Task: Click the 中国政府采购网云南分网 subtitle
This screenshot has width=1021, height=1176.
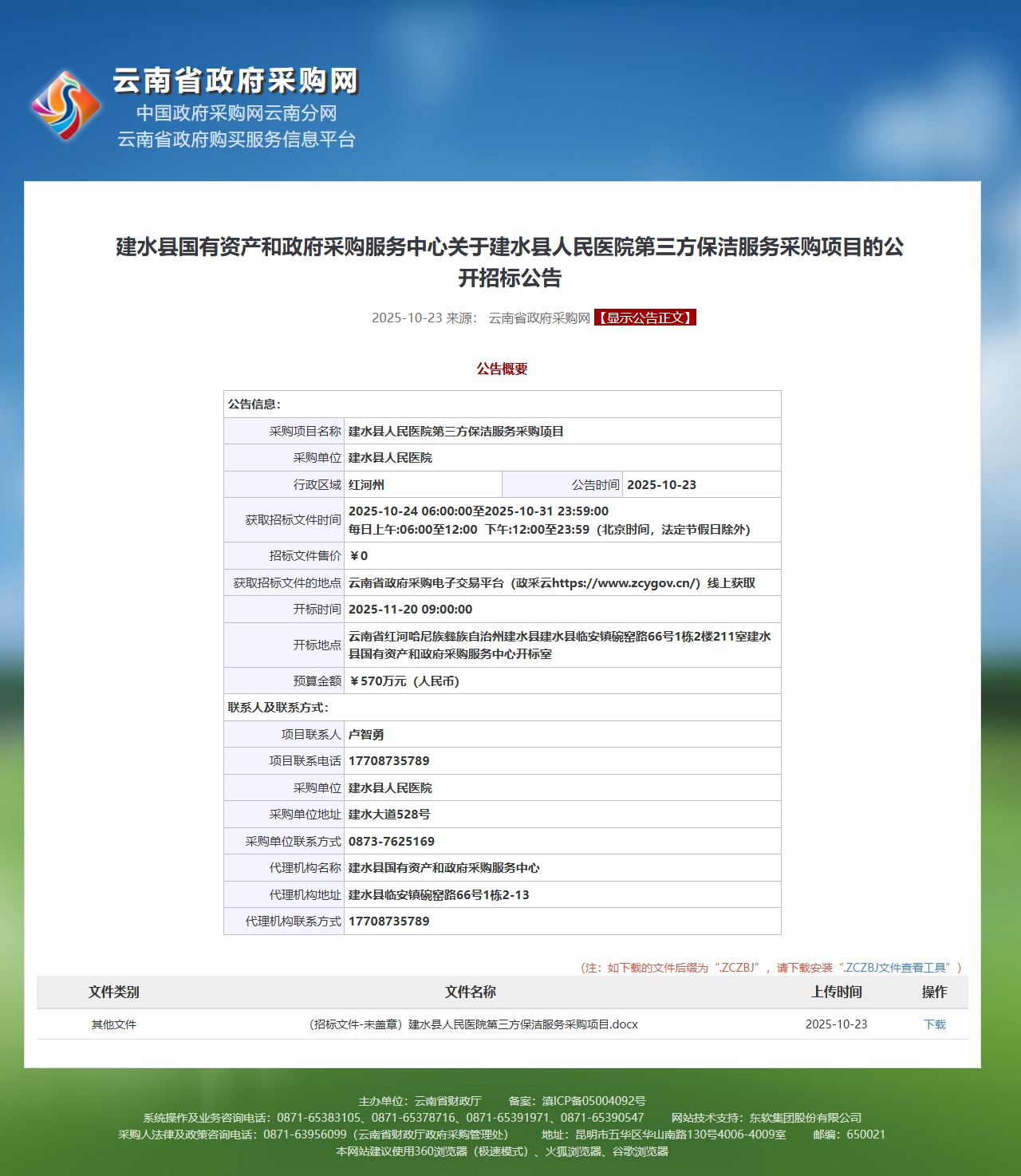Action: 236,113
